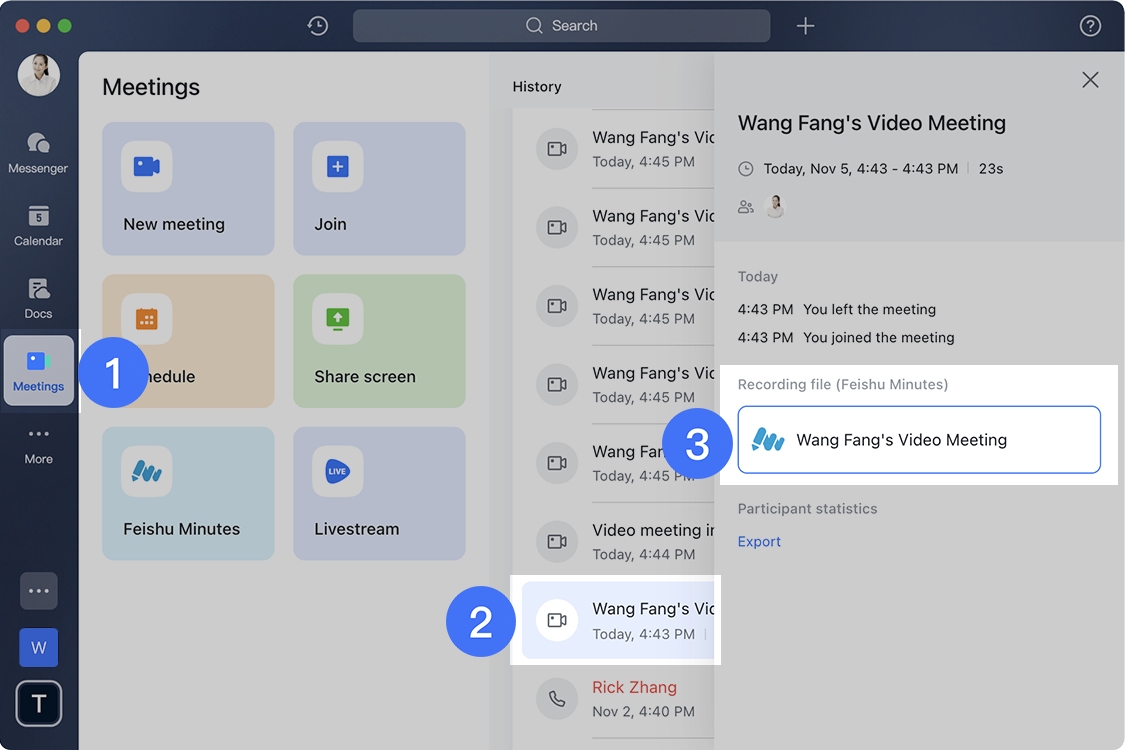Go to Docs in the sidebar

pos(38,298)
